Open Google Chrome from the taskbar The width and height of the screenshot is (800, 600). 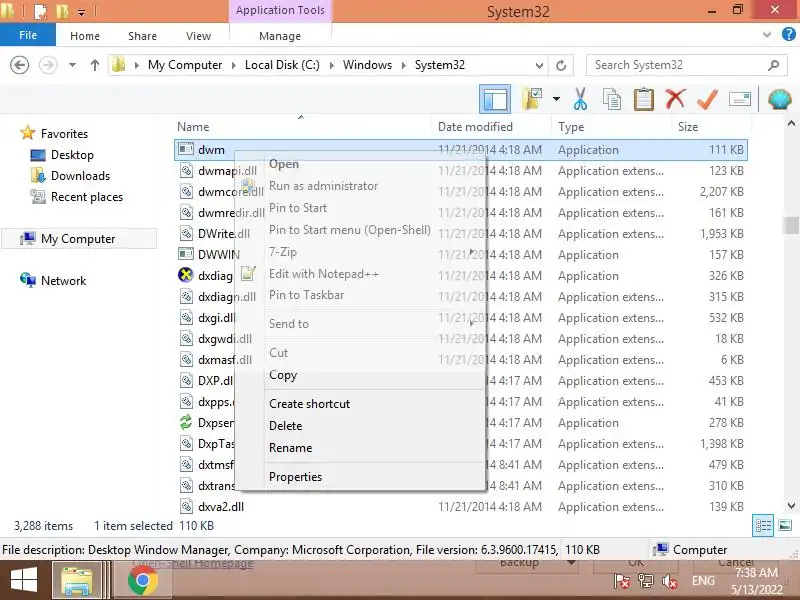coord(142,581)
